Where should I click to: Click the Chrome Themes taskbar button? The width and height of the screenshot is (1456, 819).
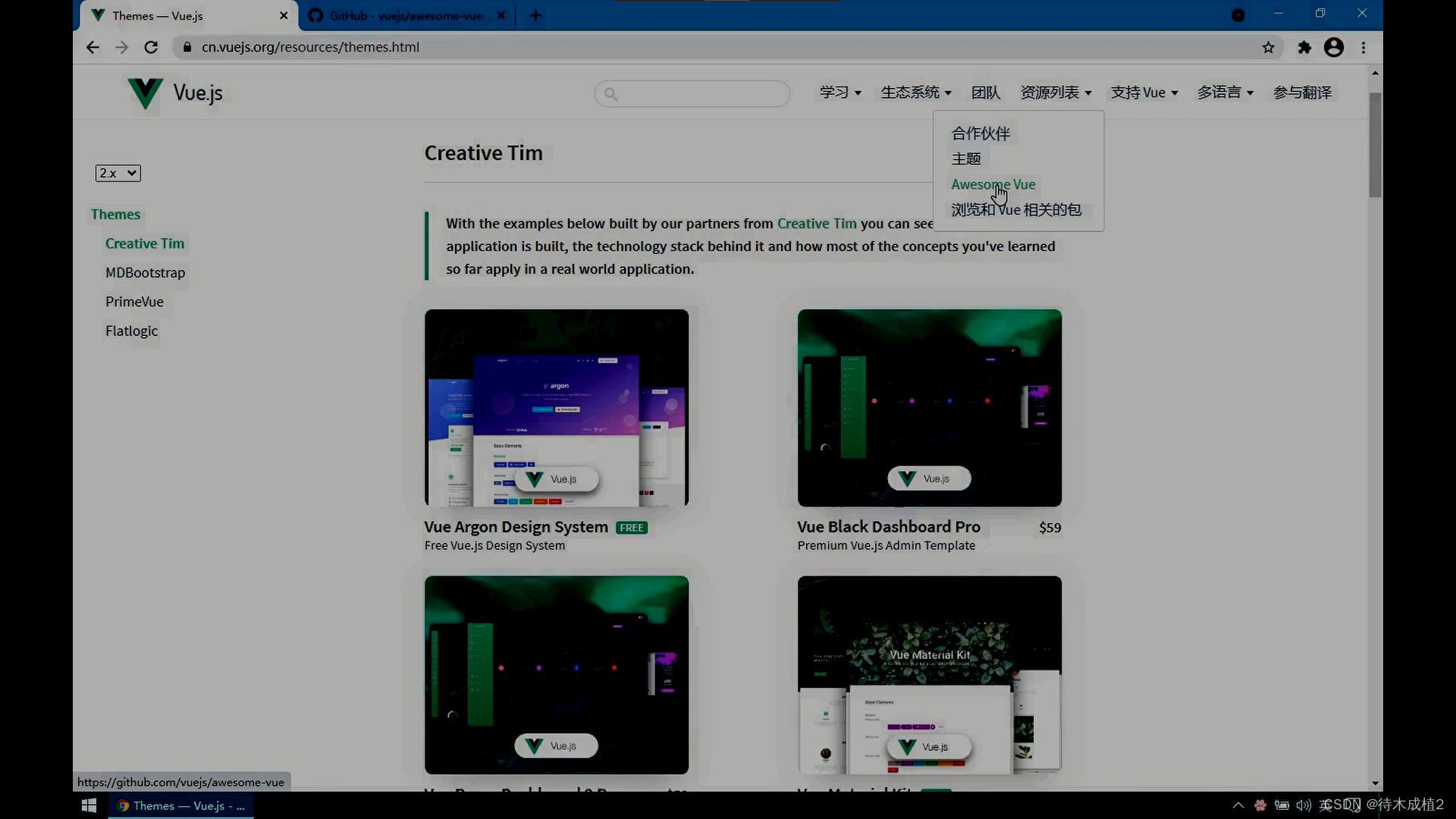point(181,805)
